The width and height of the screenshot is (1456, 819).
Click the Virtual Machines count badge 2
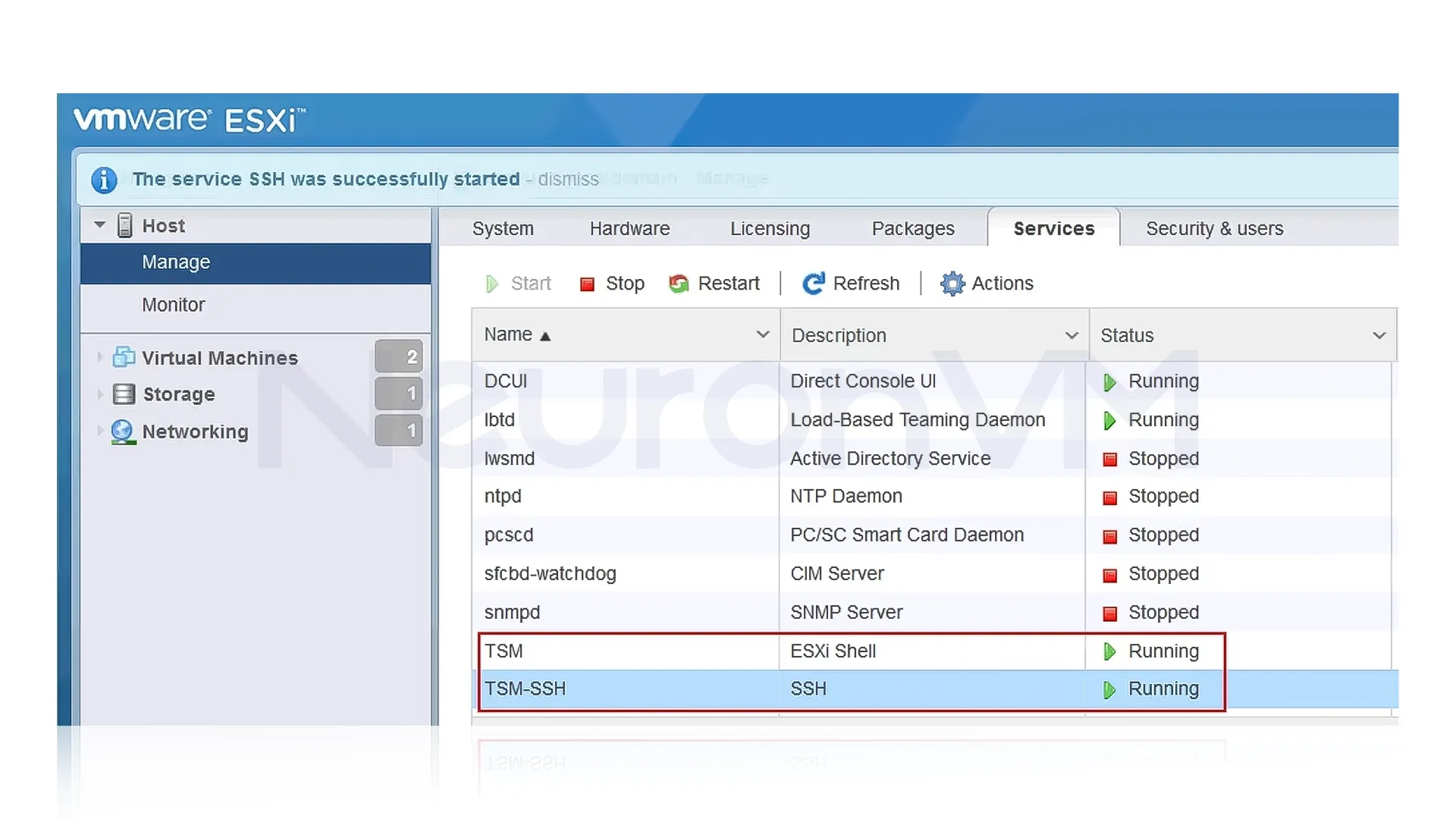coord(399,356)
